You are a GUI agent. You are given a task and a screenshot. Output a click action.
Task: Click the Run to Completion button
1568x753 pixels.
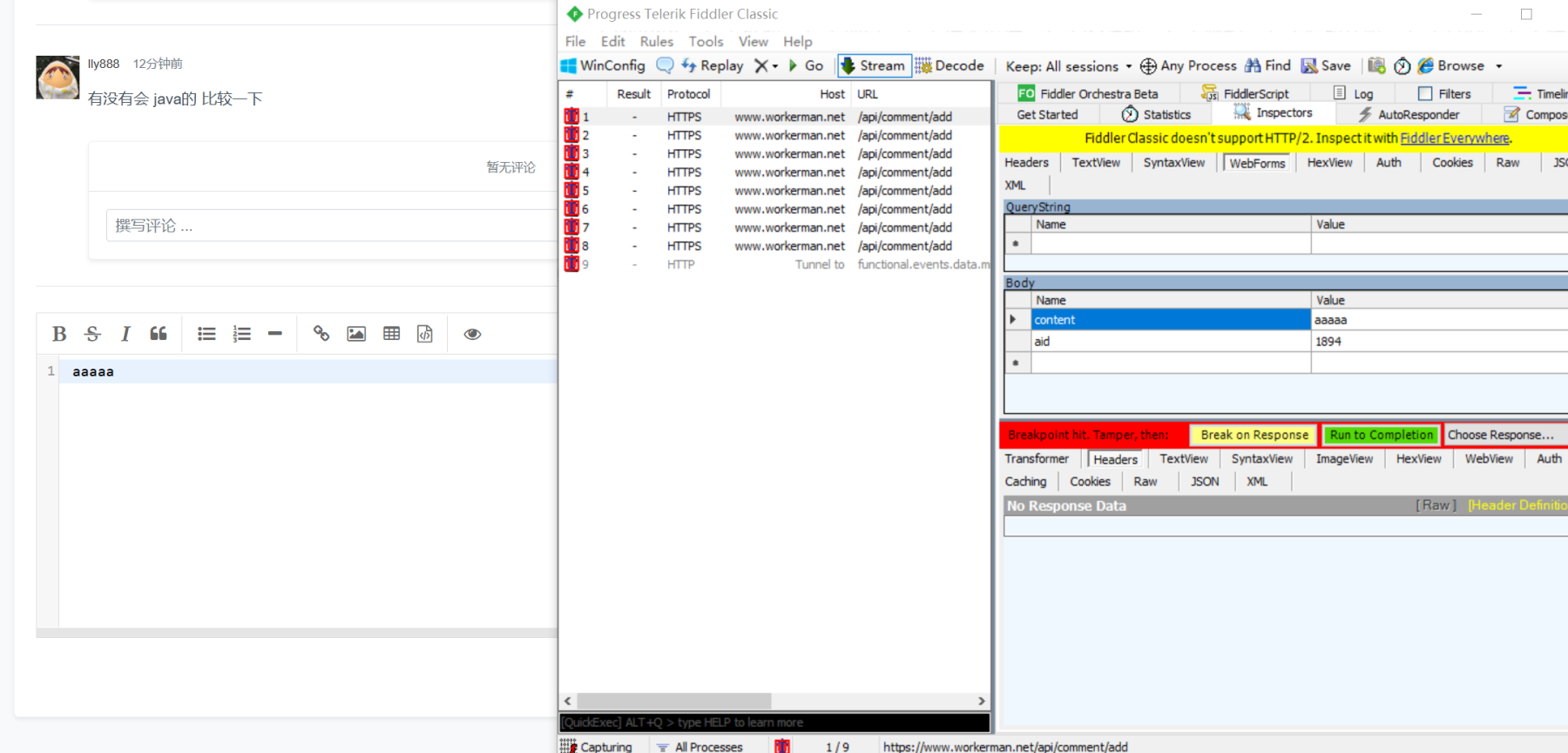click(1381, 434)
